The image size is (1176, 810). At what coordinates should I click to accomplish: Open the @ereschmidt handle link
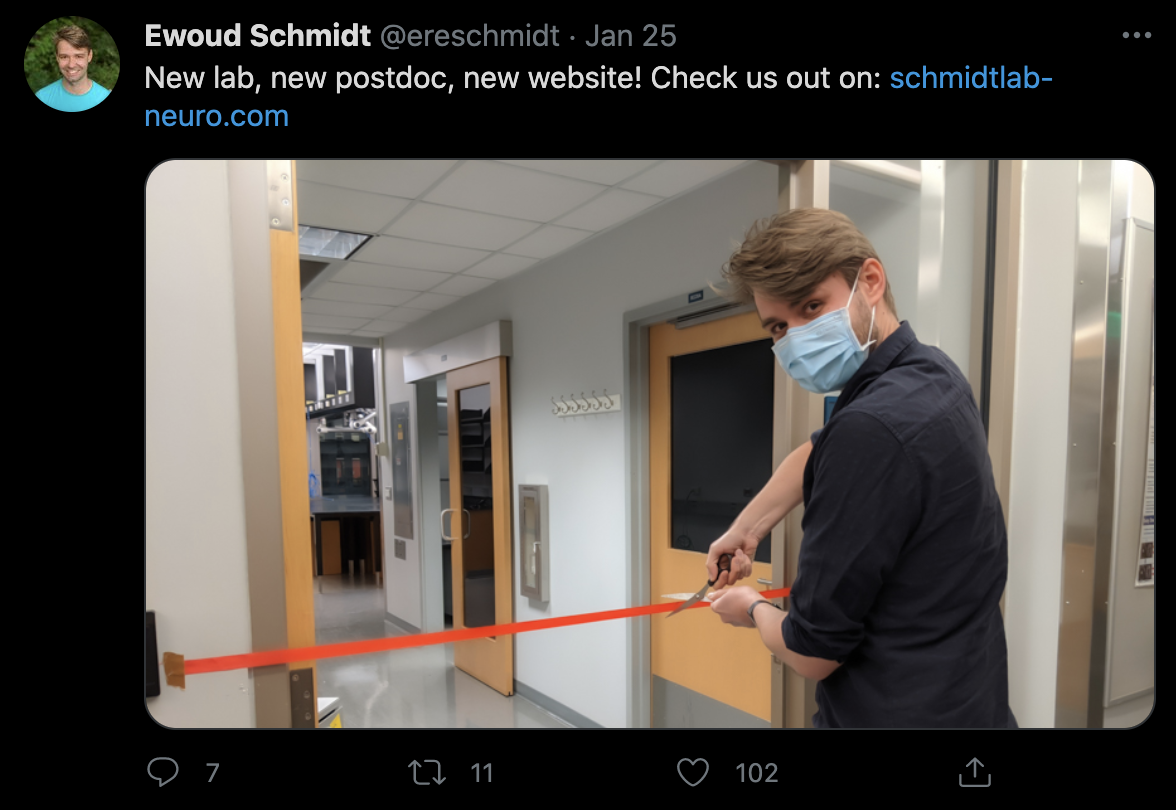[x=470, y=35]
